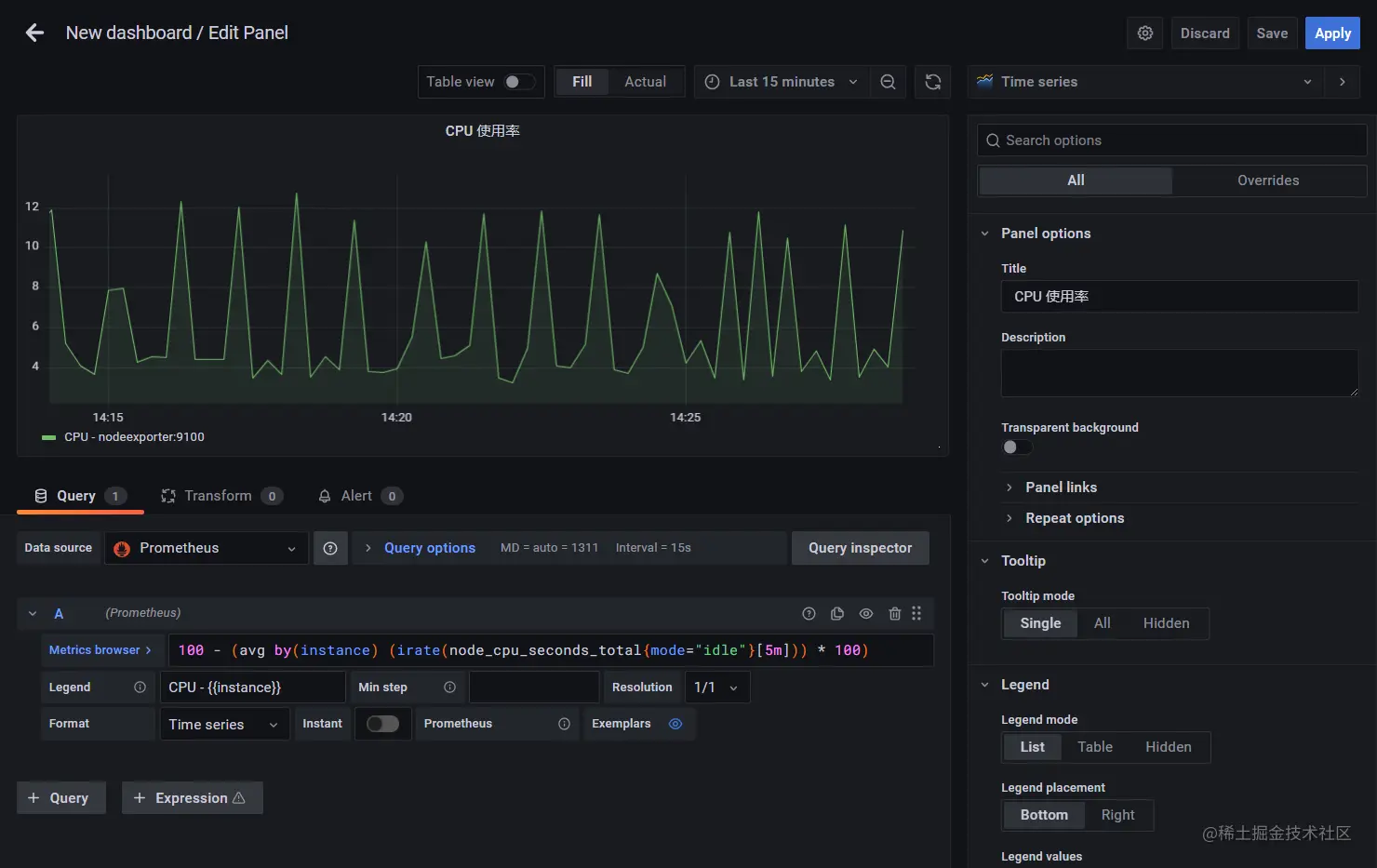Open Exemplars info eye icon
This screenshot has height=868, width=1377.
[x=675, y=724]
